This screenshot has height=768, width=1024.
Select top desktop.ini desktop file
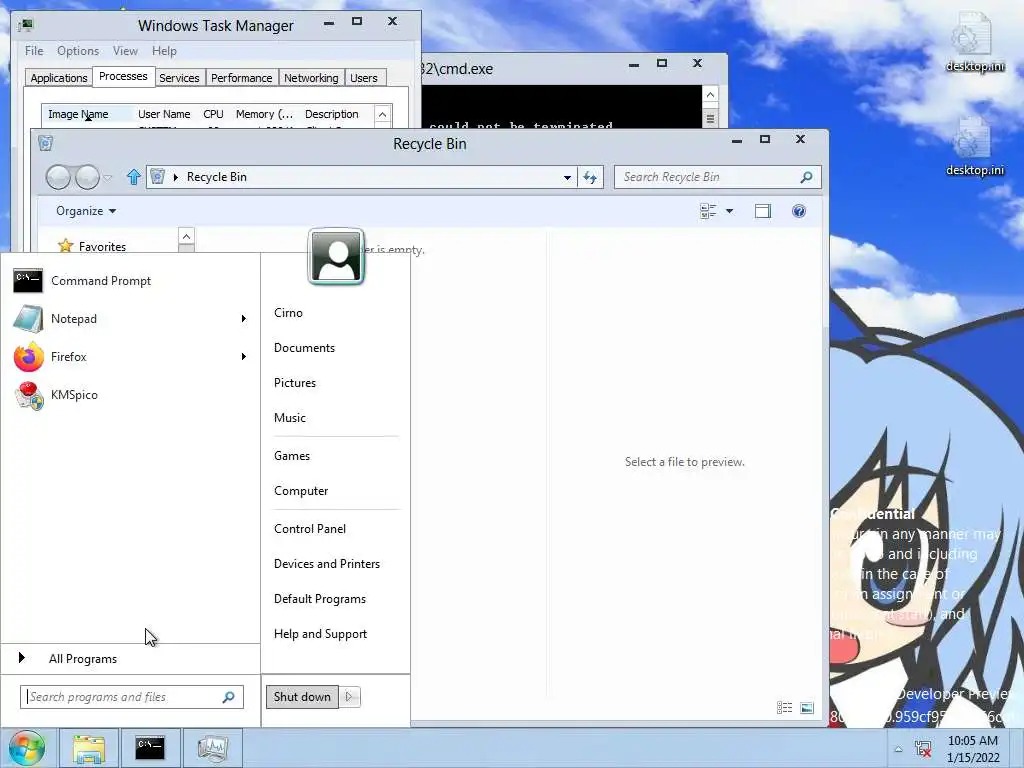pos(974,43)
